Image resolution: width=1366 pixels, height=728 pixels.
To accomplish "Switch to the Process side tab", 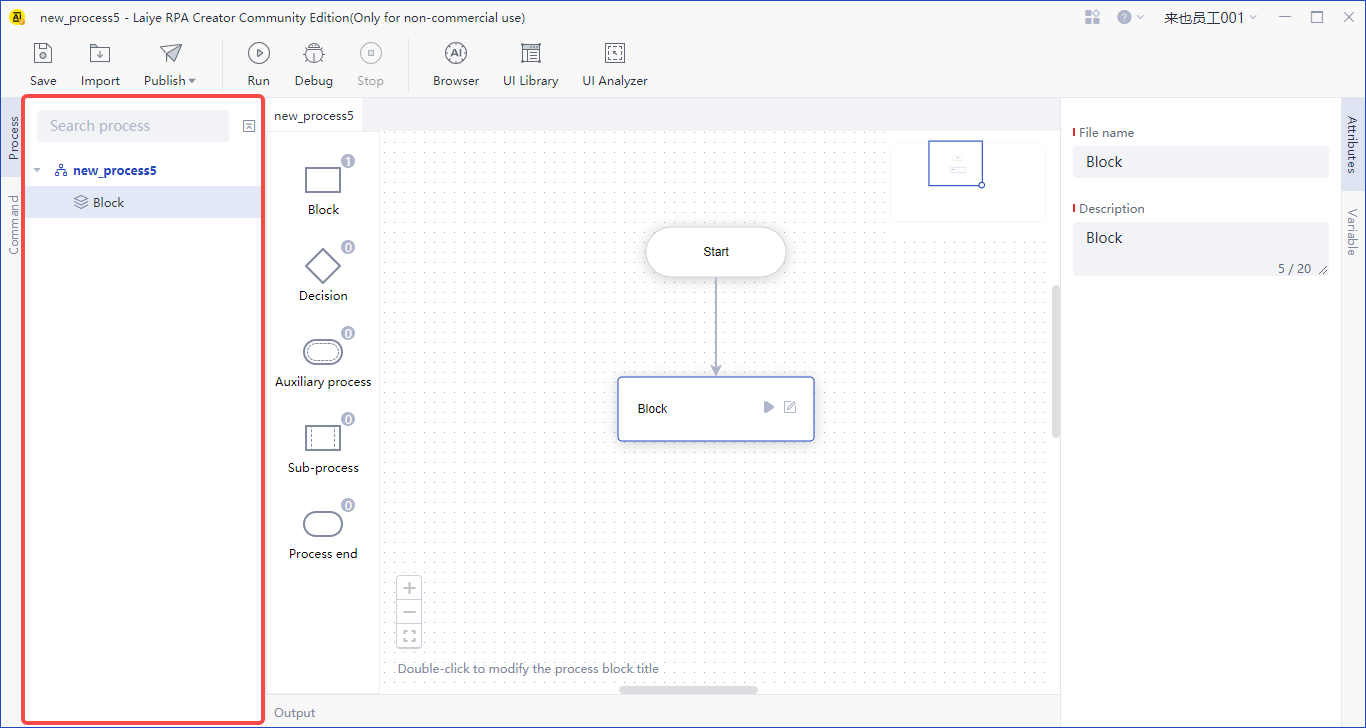I will point(13,138).
